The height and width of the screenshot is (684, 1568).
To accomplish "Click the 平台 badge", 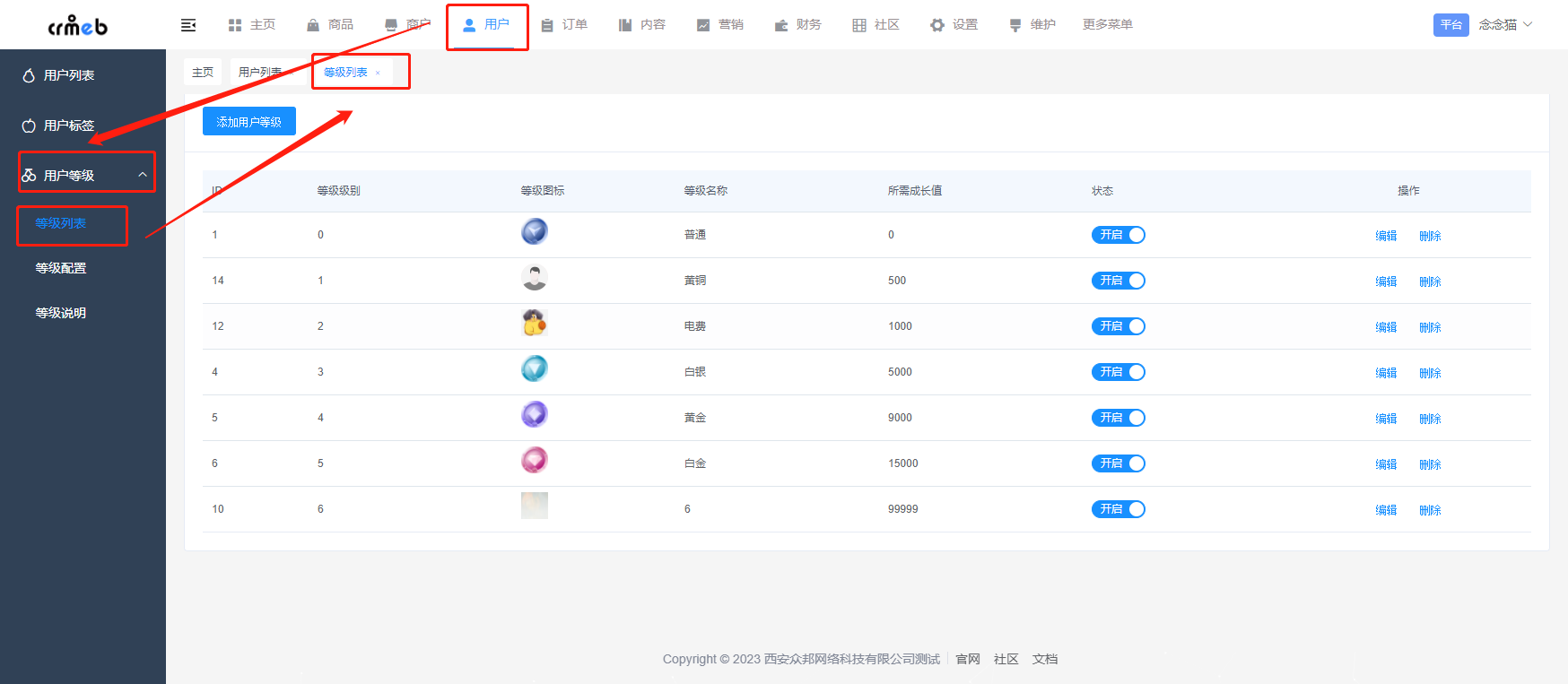I will (1451, 25).
